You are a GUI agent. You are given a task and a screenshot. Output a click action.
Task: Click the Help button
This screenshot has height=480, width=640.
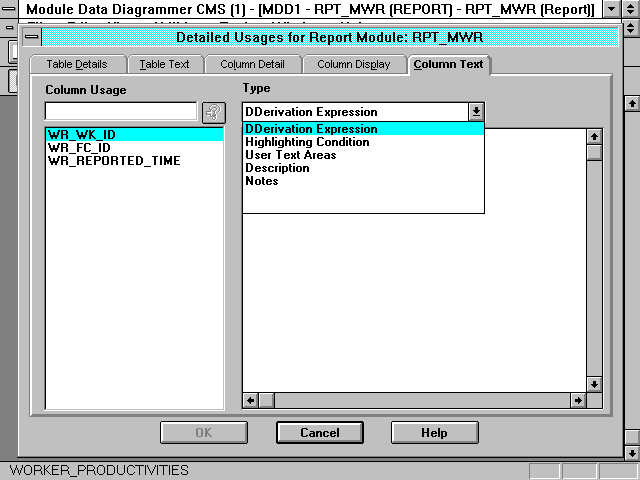(434, 433)
